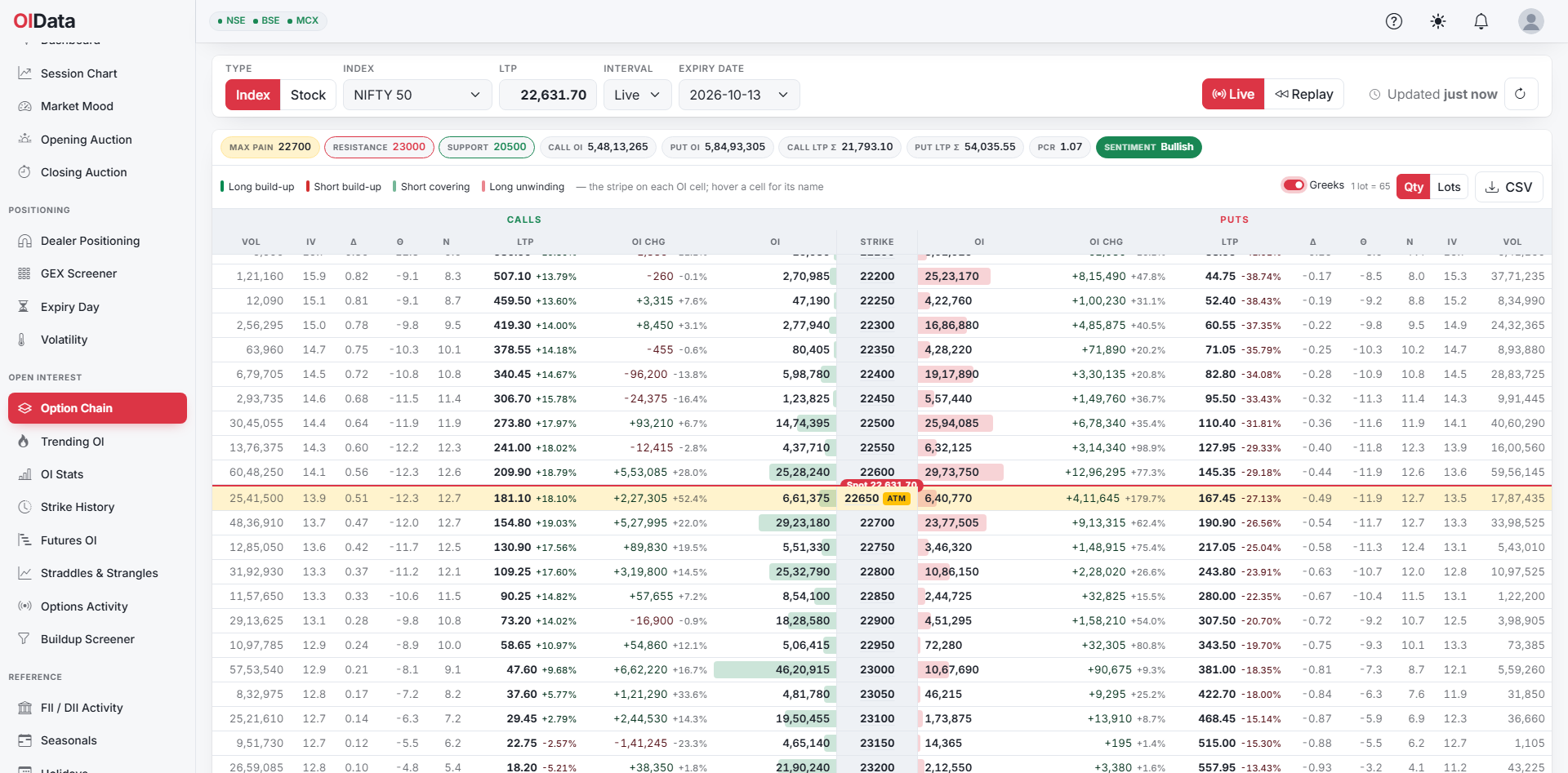This screenshot has height=773, width=1568.
Task: Open Straddles & Strangles page
Action: tap(97, 573)
